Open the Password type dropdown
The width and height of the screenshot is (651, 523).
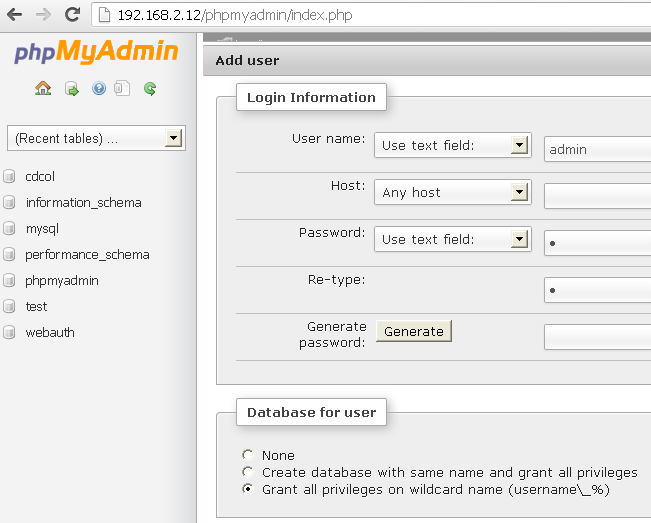pyautogui.click(x=452, y=239)
